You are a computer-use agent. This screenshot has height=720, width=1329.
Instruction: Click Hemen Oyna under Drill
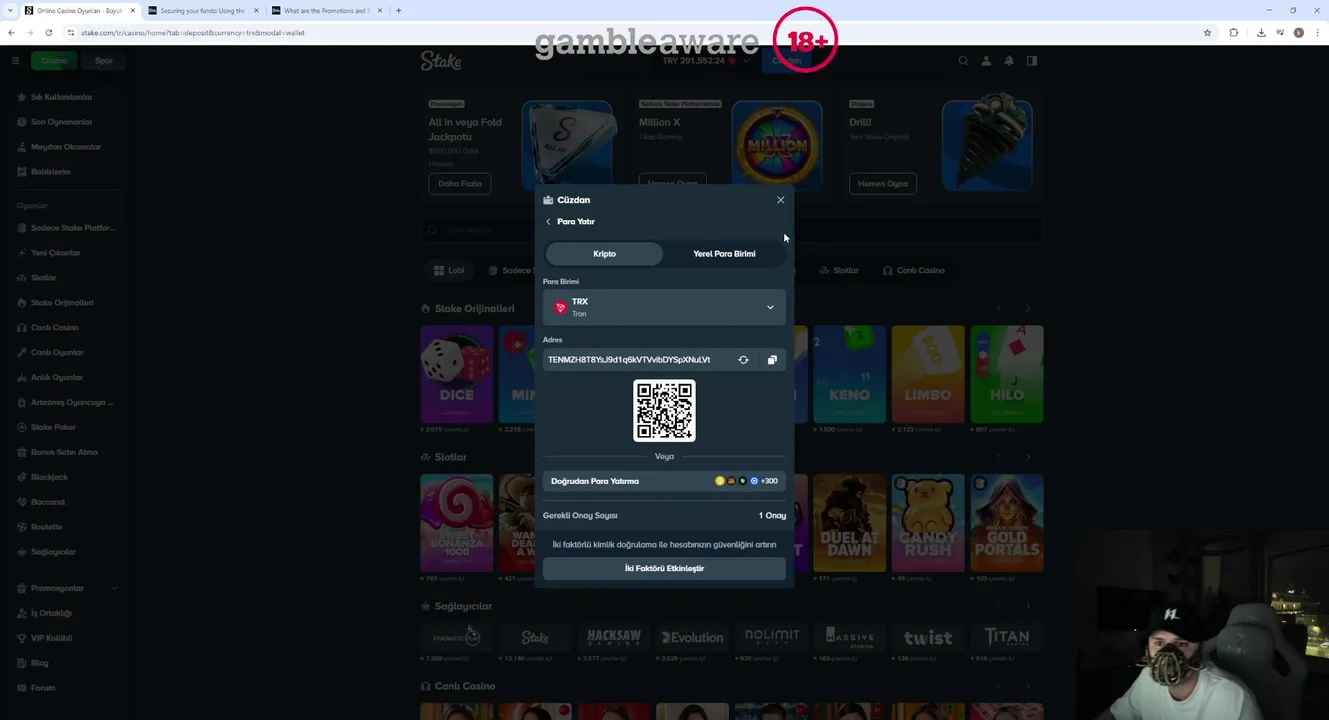(883, 184)
